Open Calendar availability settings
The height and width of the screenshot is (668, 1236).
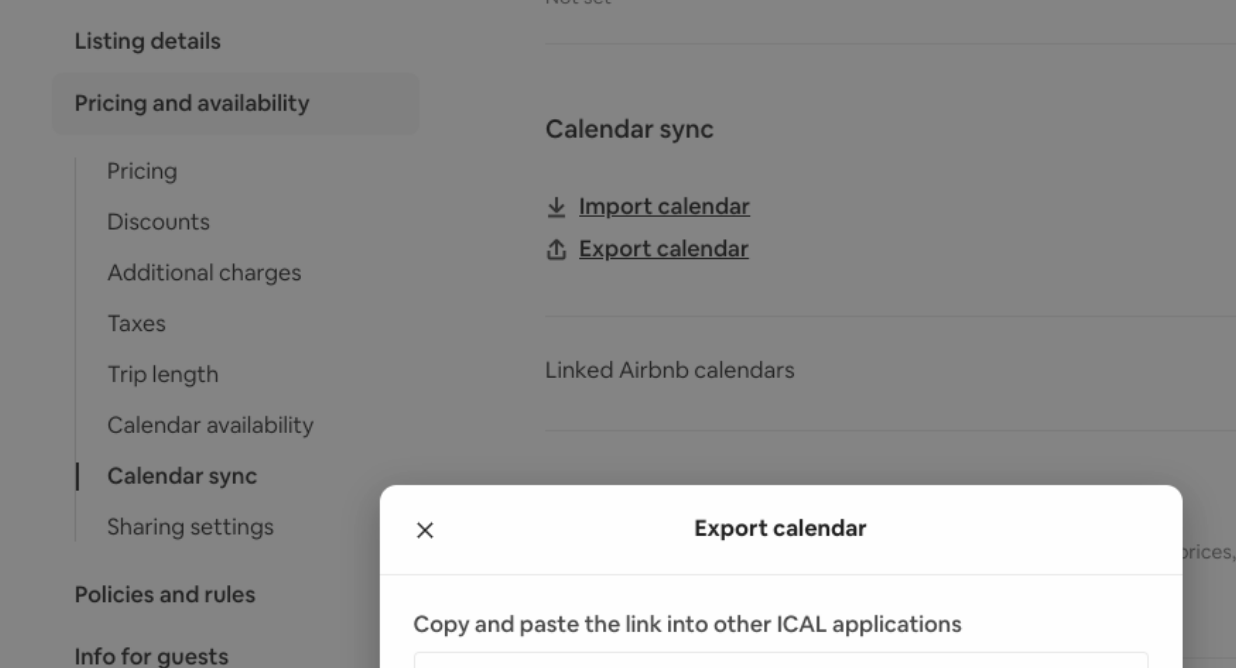click(x=210, y=425)
